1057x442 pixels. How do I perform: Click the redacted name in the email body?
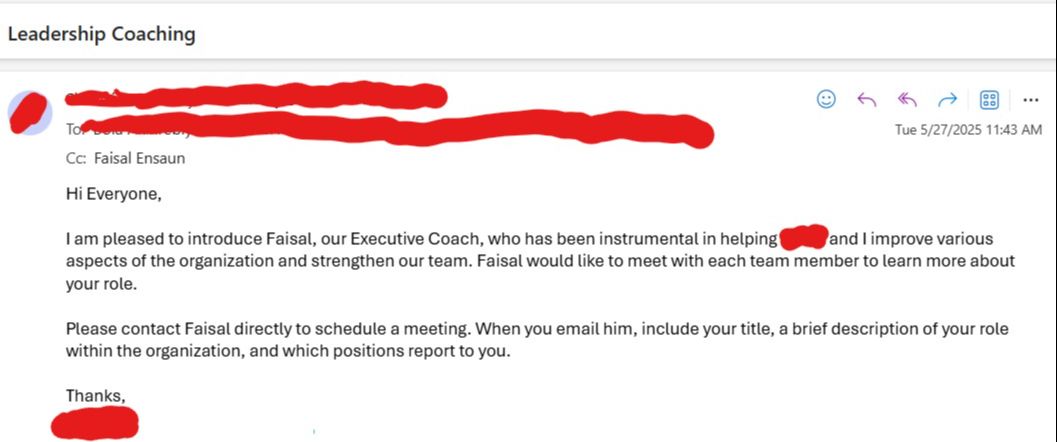tap(802, 239)
